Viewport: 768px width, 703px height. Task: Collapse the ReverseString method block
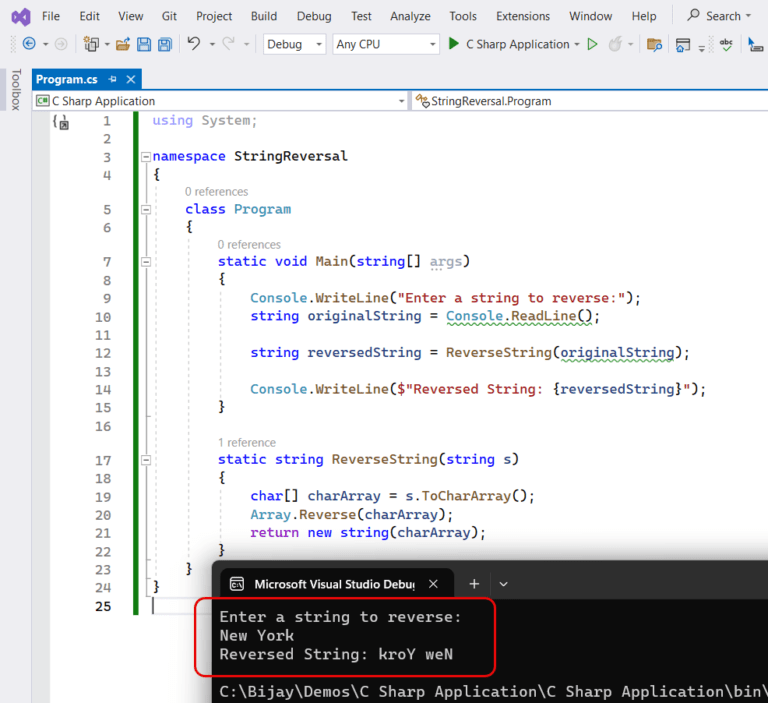145,460
